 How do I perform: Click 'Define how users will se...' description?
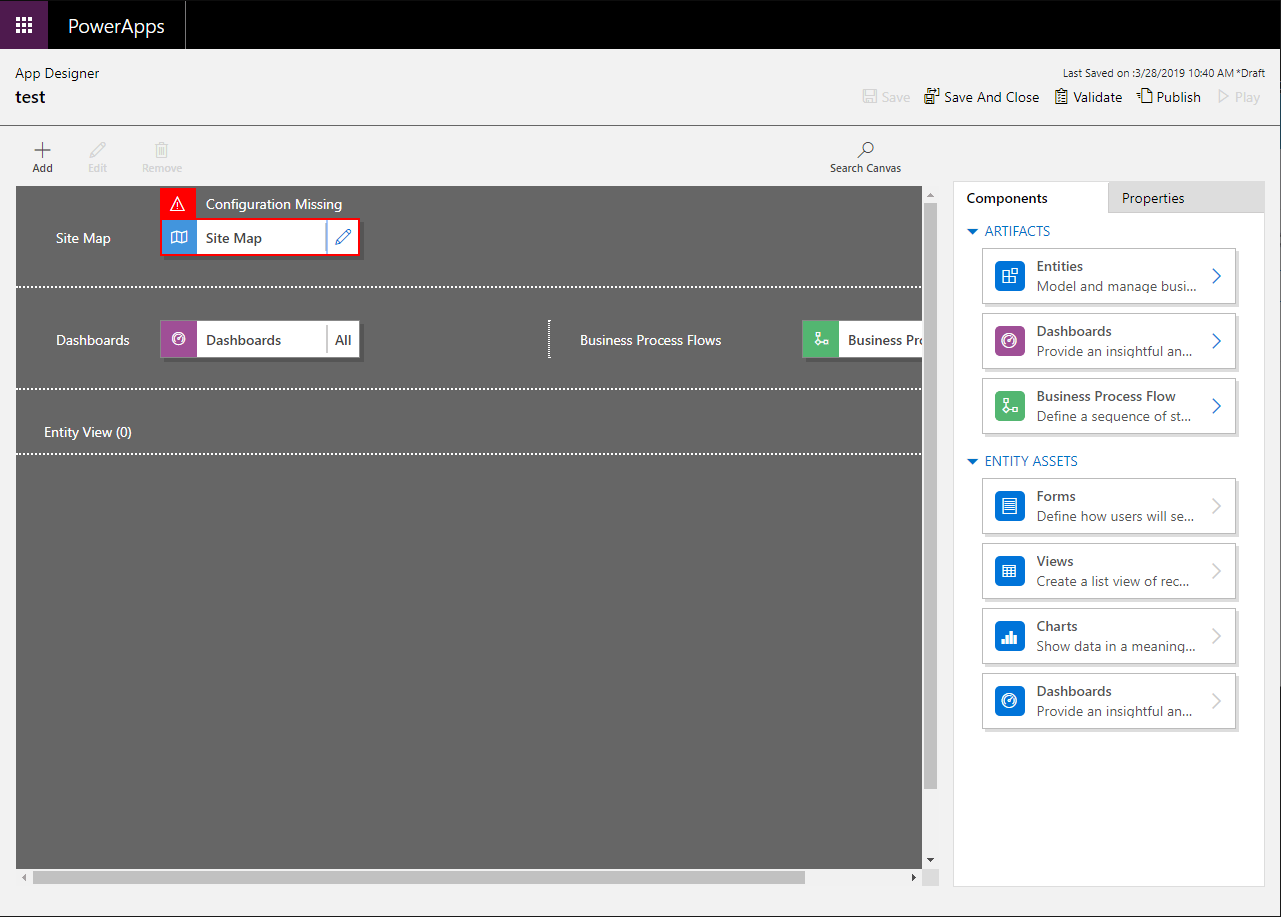pos(1115,516)
